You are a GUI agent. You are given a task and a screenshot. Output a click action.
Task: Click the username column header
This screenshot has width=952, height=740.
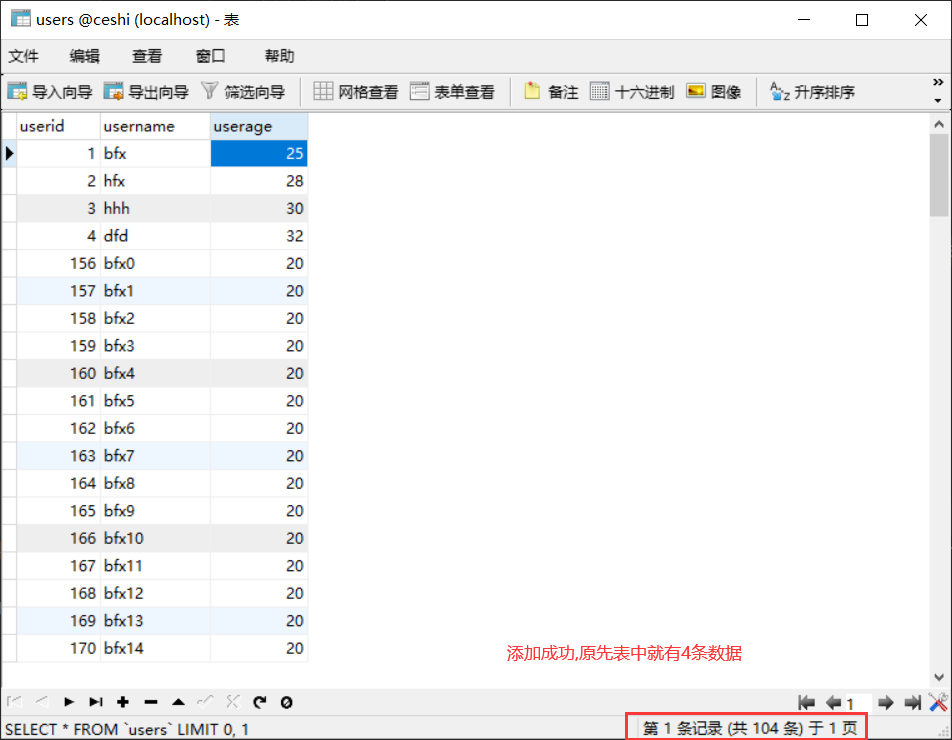(x=155, y=126)
